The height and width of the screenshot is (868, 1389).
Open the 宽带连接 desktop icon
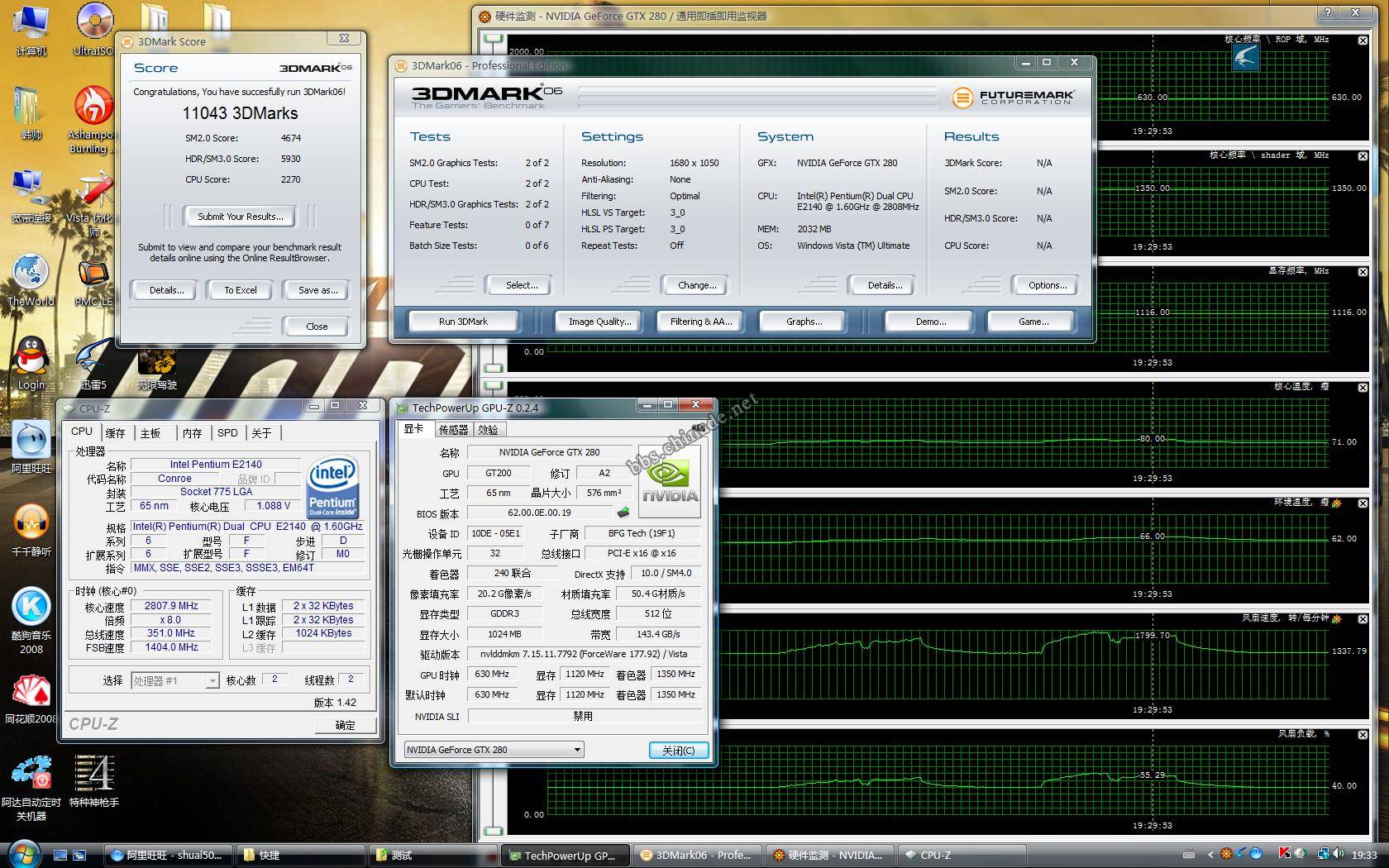(31, 197)
